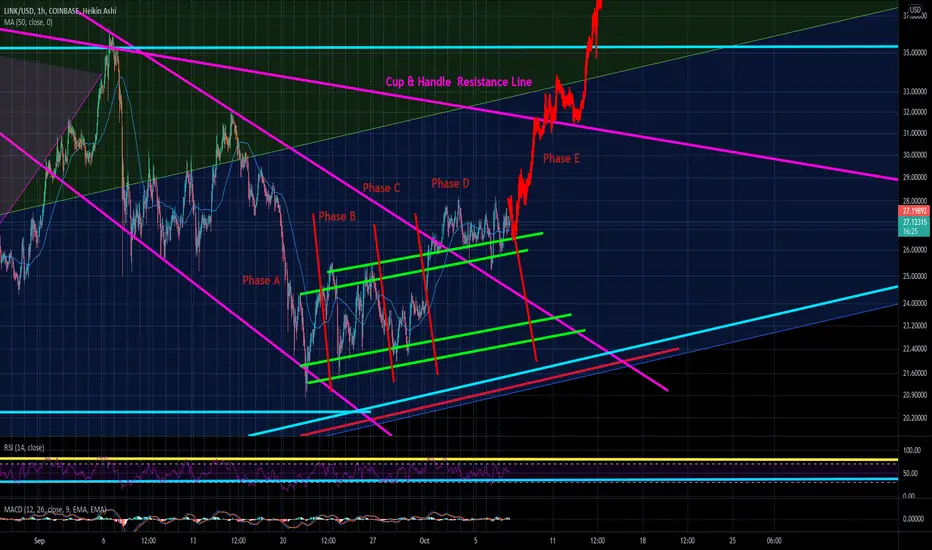Click the '20' date on time axis
932x550 pixels.
[x=283, y=541]
